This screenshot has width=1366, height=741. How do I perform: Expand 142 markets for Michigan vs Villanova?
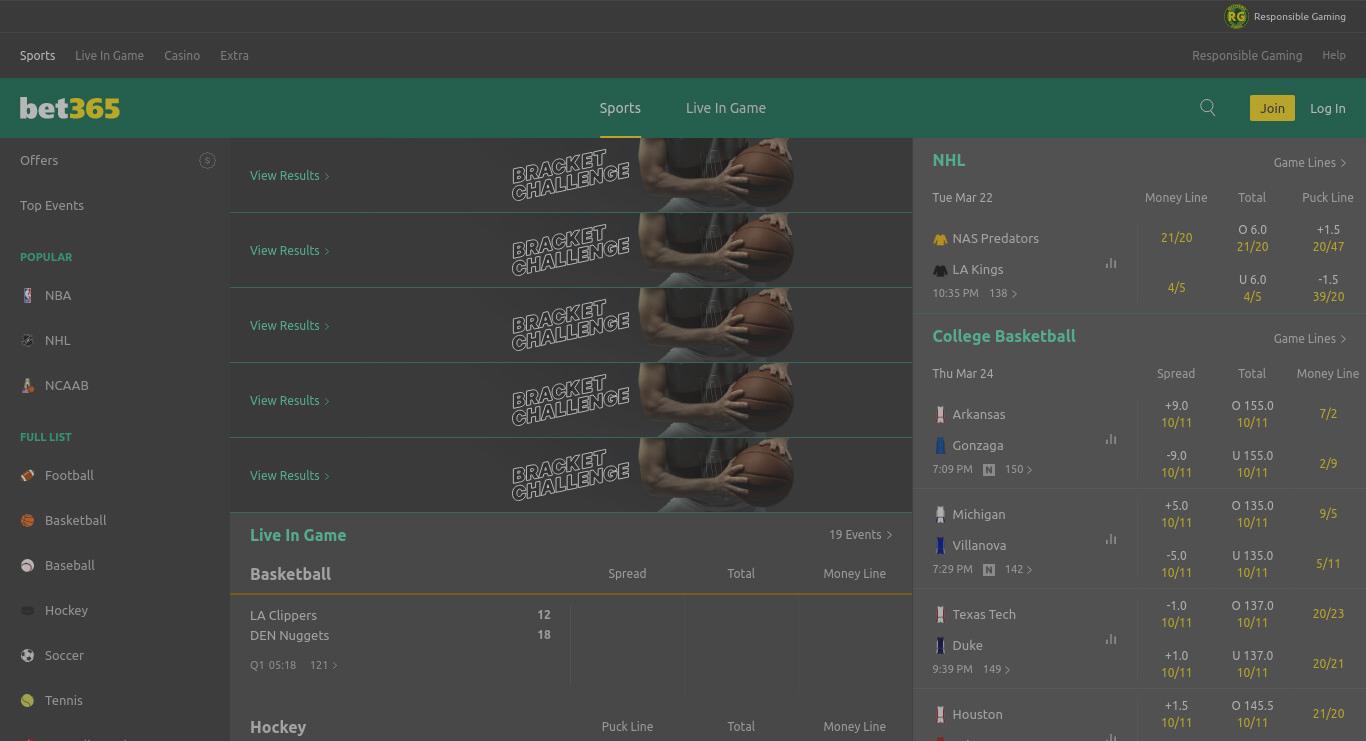[x=1019, y=569]
